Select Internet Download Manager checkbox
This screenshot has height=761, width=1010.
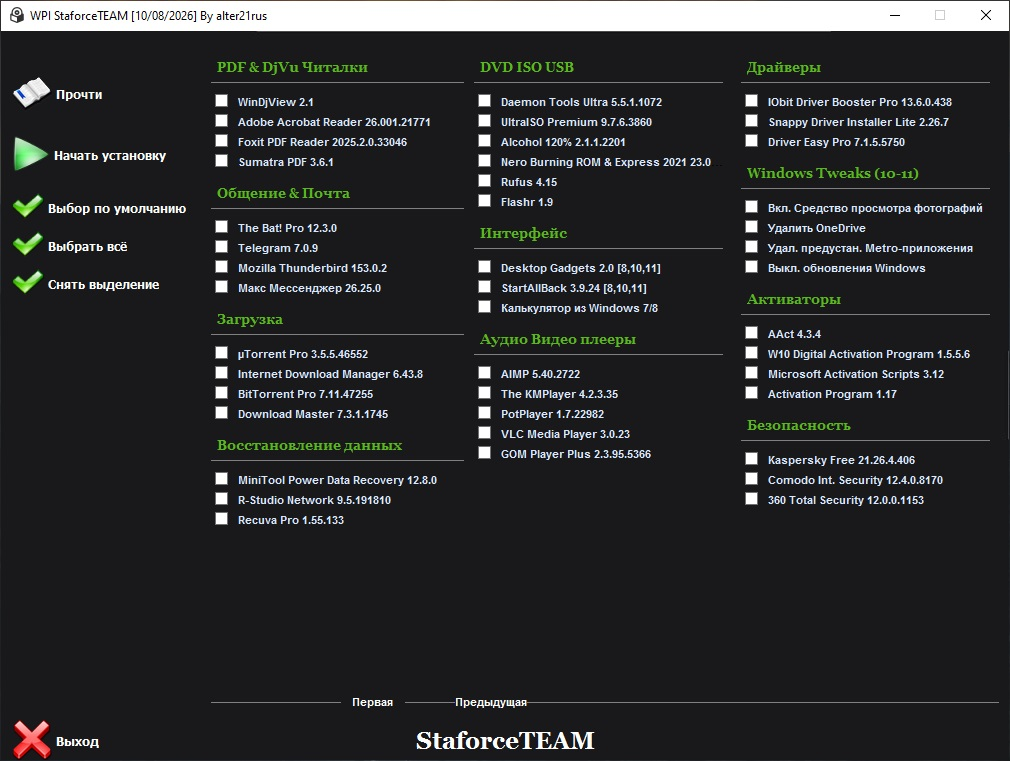[x=222, y=372]
